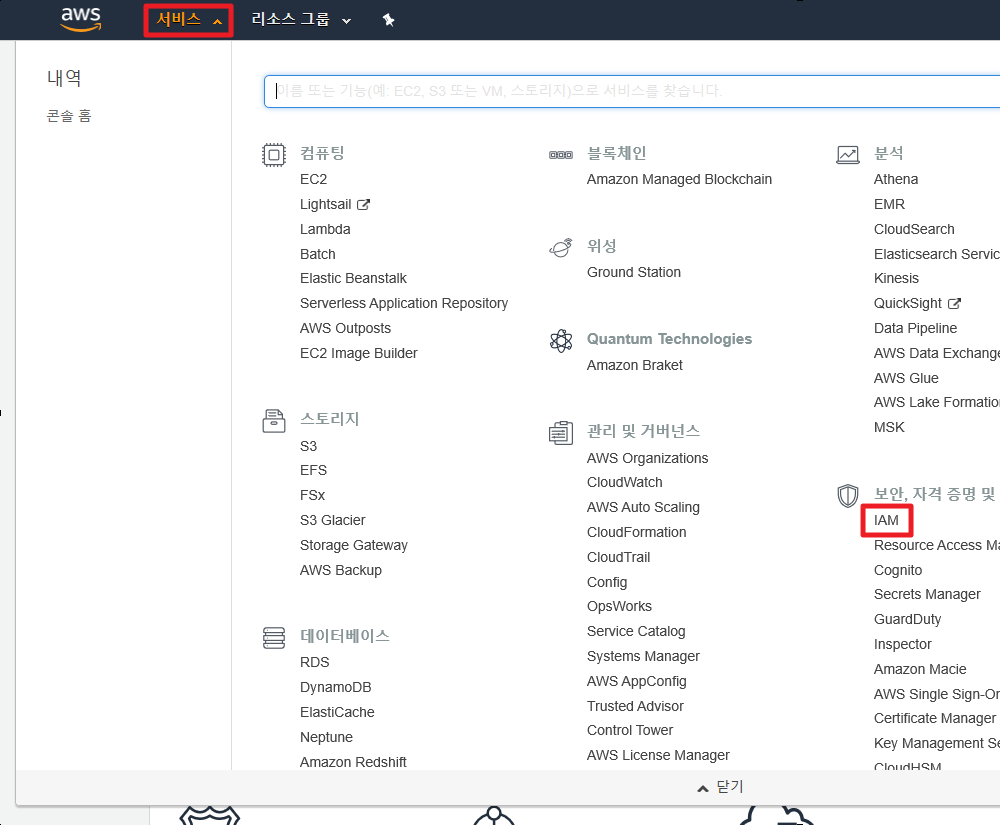Open the EFS service
The height and width of the screenshot is (825, 1000).
tap(313, 470)
